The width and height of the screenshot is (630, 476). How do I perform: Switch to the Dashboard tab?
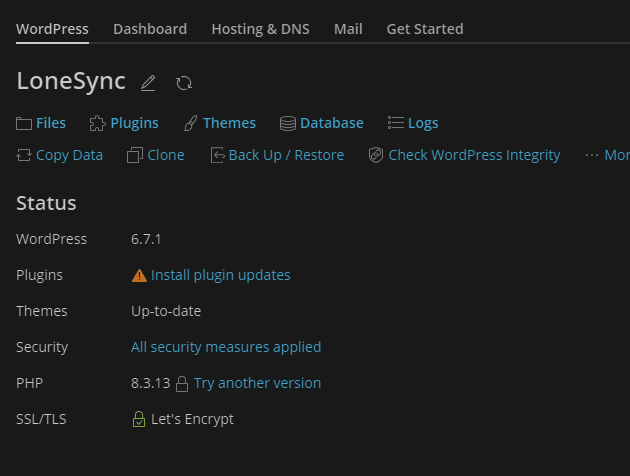coord(150,29)
